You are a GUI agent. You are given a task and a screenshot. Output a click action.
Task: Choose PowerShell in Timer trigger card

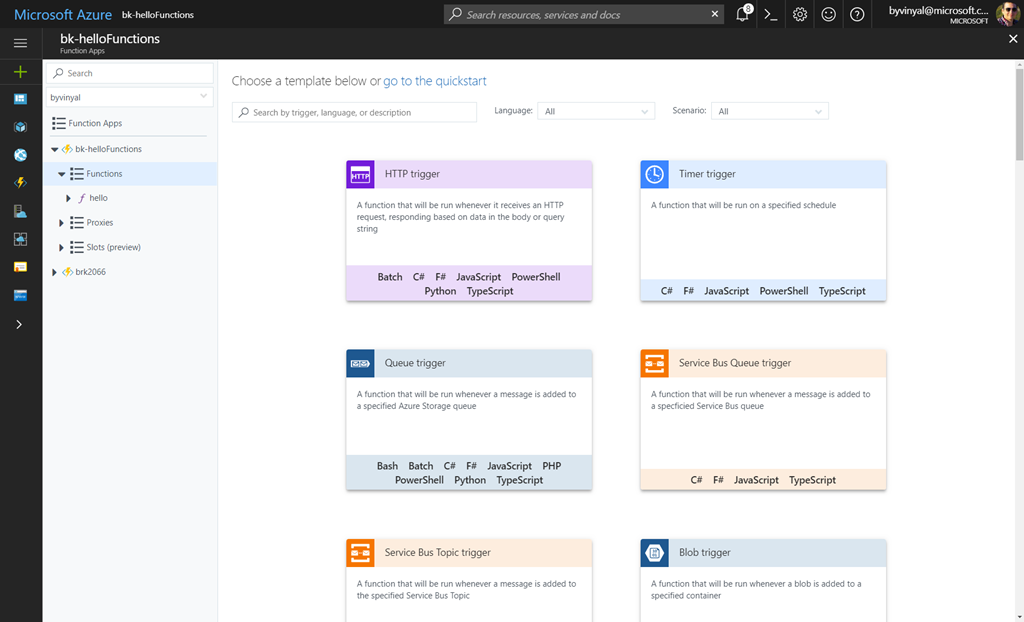pos(784,291)
